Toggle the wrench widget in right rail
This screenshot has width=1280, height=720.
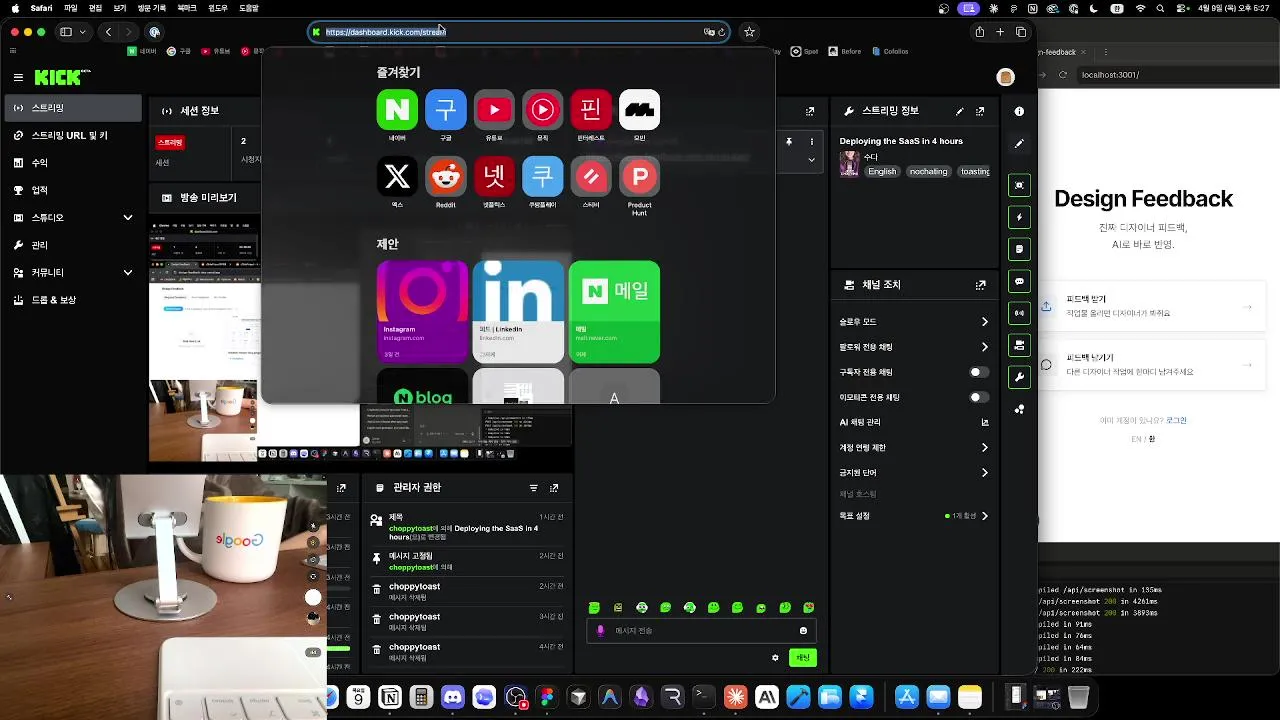1019,377
